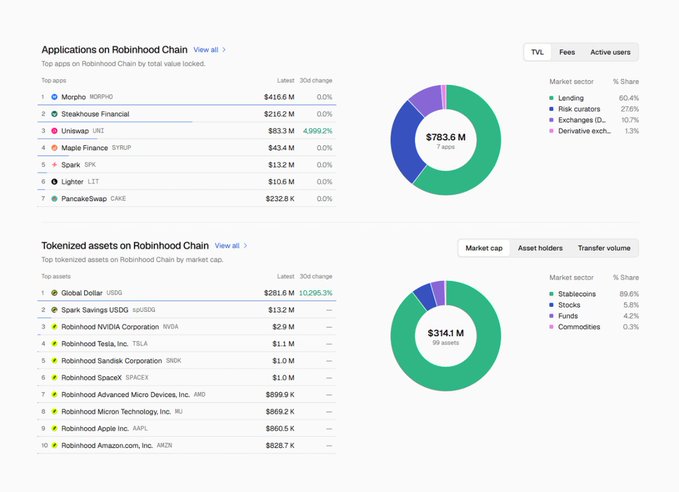Click the Robinhood AMD token icon
This screenshot has width=679, height=492.
point(55,395)
